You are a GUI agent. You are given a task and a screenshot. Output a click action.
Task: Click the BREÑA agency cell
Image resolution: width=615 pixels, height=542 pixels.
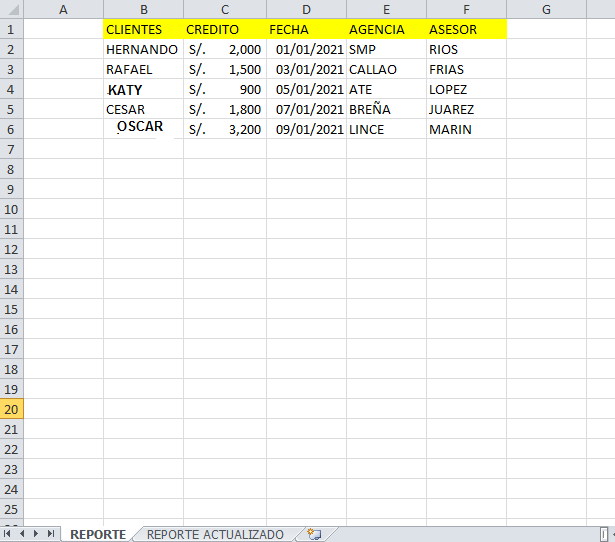pos(387,109)
